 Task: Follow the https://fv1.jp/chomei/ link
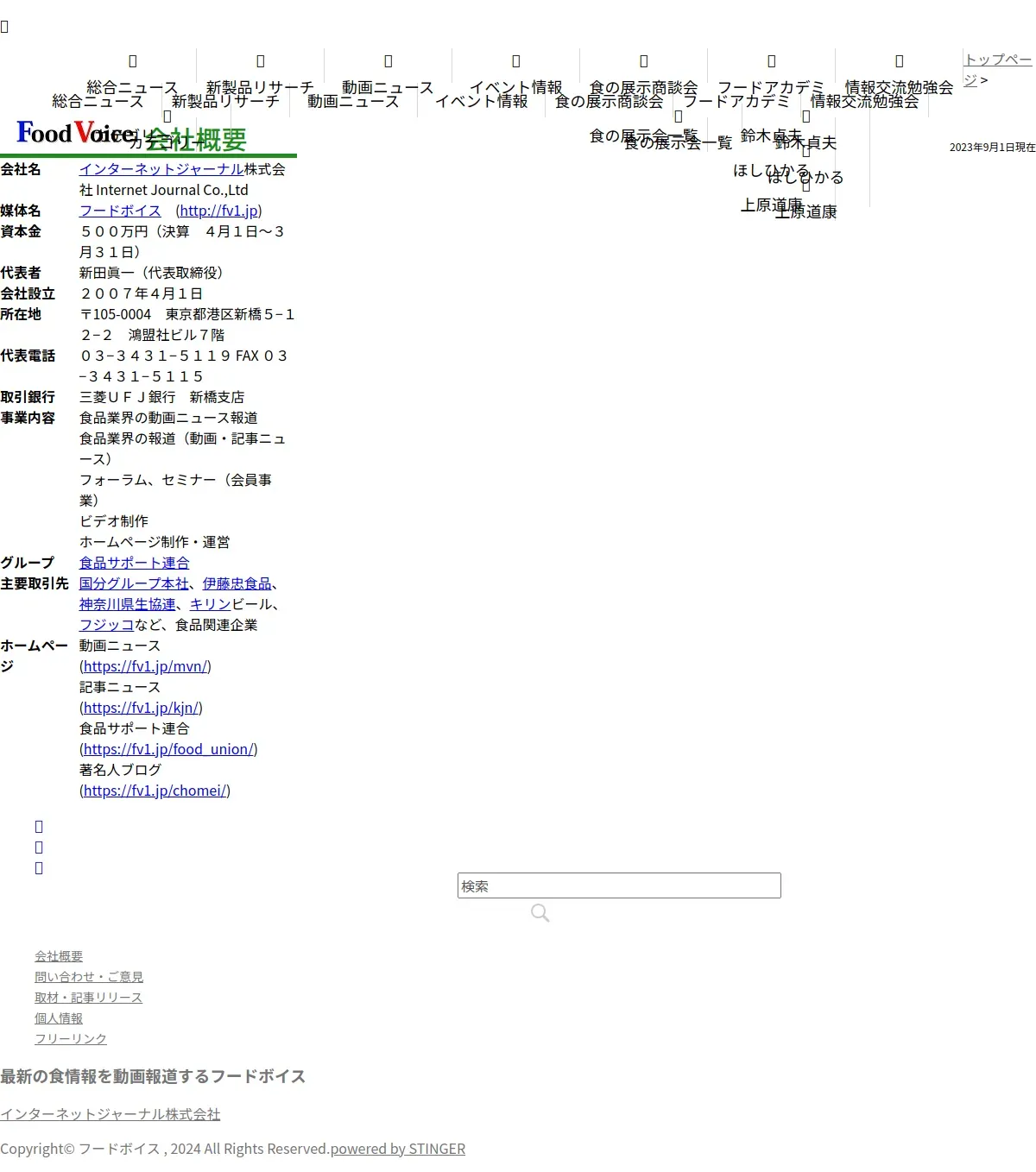coord(155,791)
